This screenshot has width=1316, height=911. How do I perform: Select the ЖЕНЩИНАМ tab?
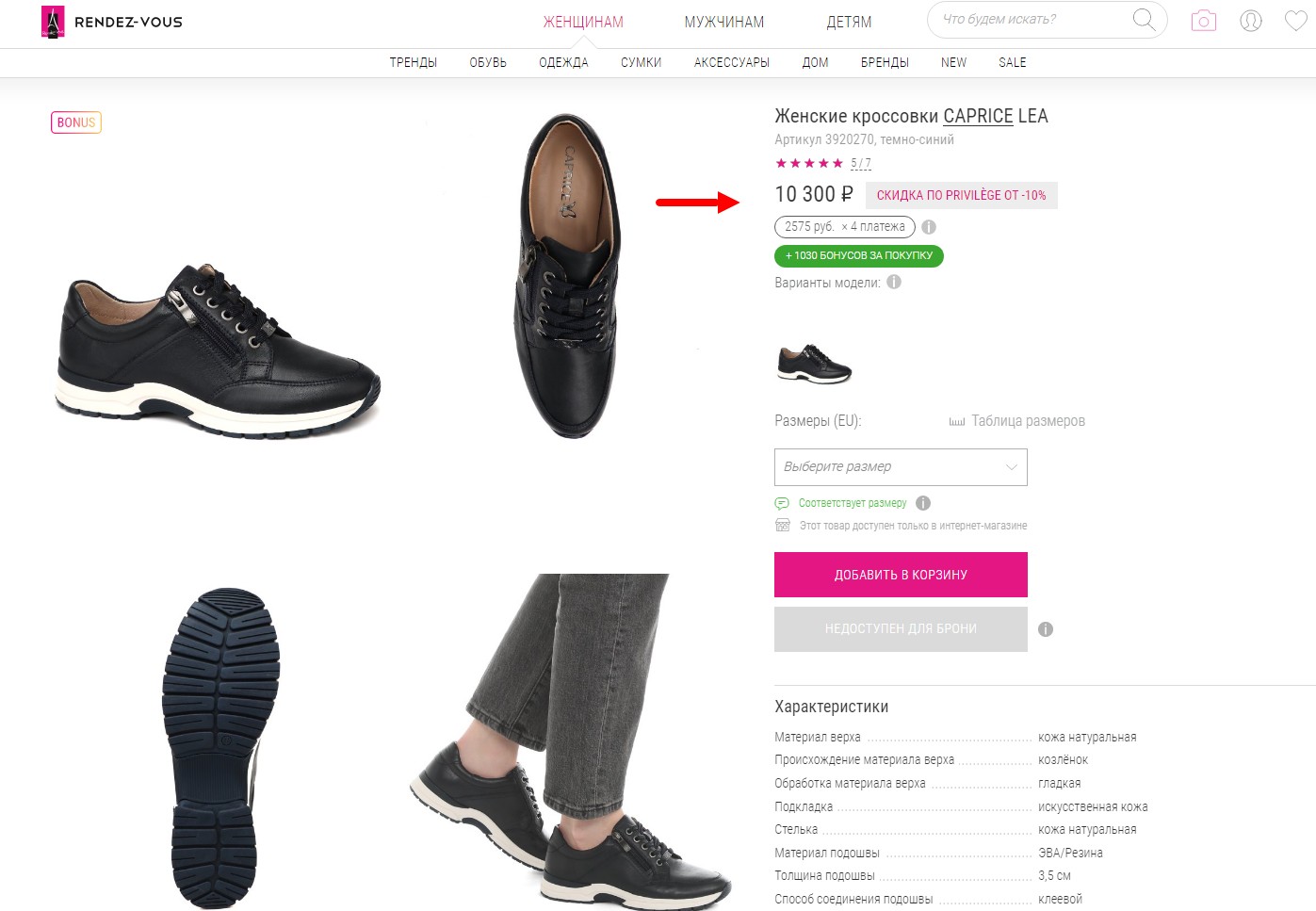pyautogui.click(x=583, y=22)
